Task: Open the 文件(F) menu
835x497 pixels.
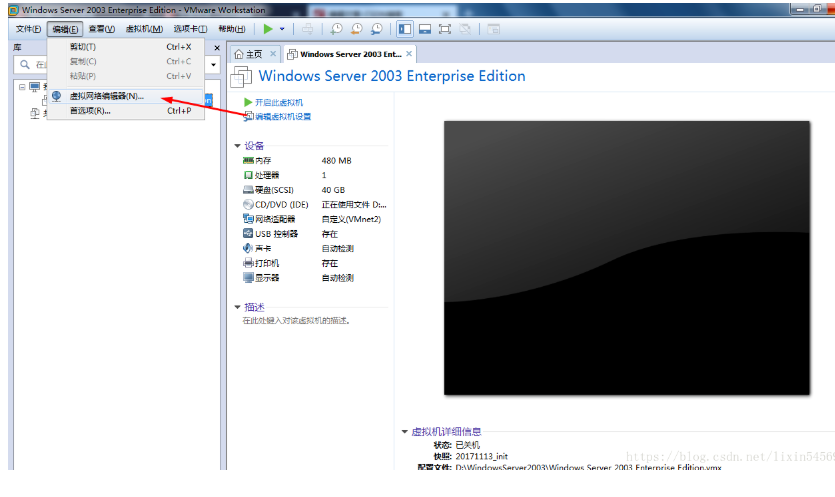Action: tap(28, 29)
